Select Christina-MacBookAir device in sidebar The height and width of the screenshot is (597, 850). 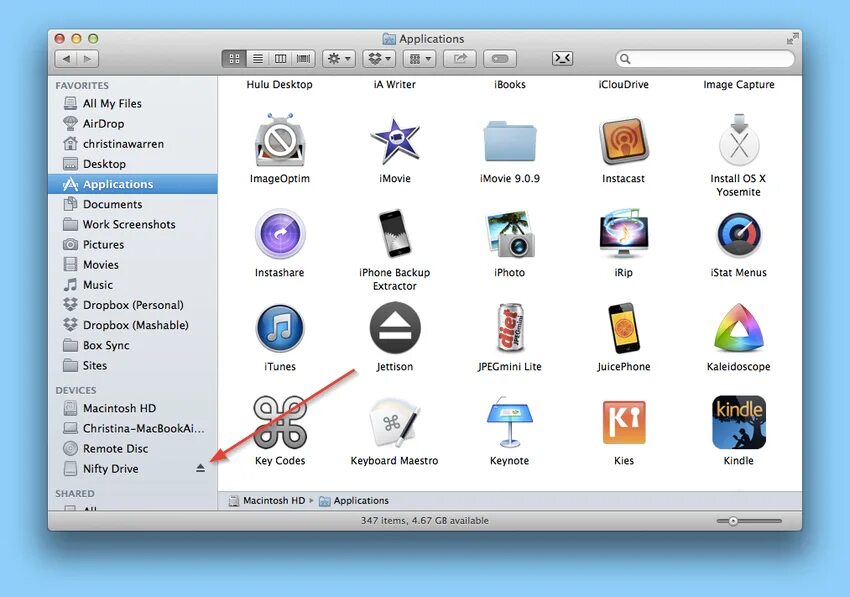click(132, 428)
